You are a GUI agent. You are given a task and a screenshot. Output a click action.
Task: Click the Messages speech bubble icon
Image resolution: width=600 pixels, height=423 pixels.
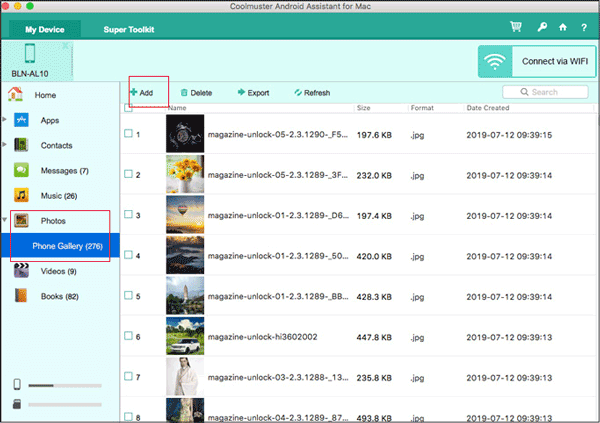(x=21, y=170)
